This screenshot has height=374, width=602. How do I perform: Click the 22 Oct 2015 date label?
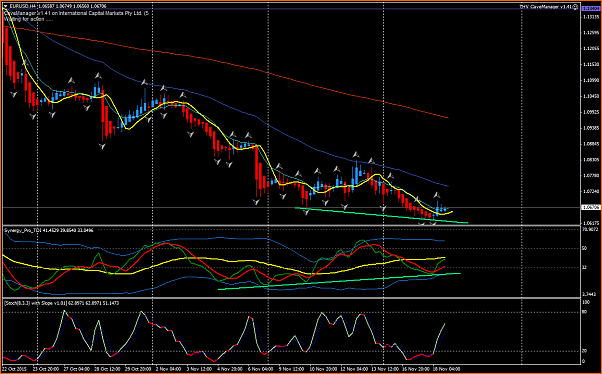pos(15,369)
